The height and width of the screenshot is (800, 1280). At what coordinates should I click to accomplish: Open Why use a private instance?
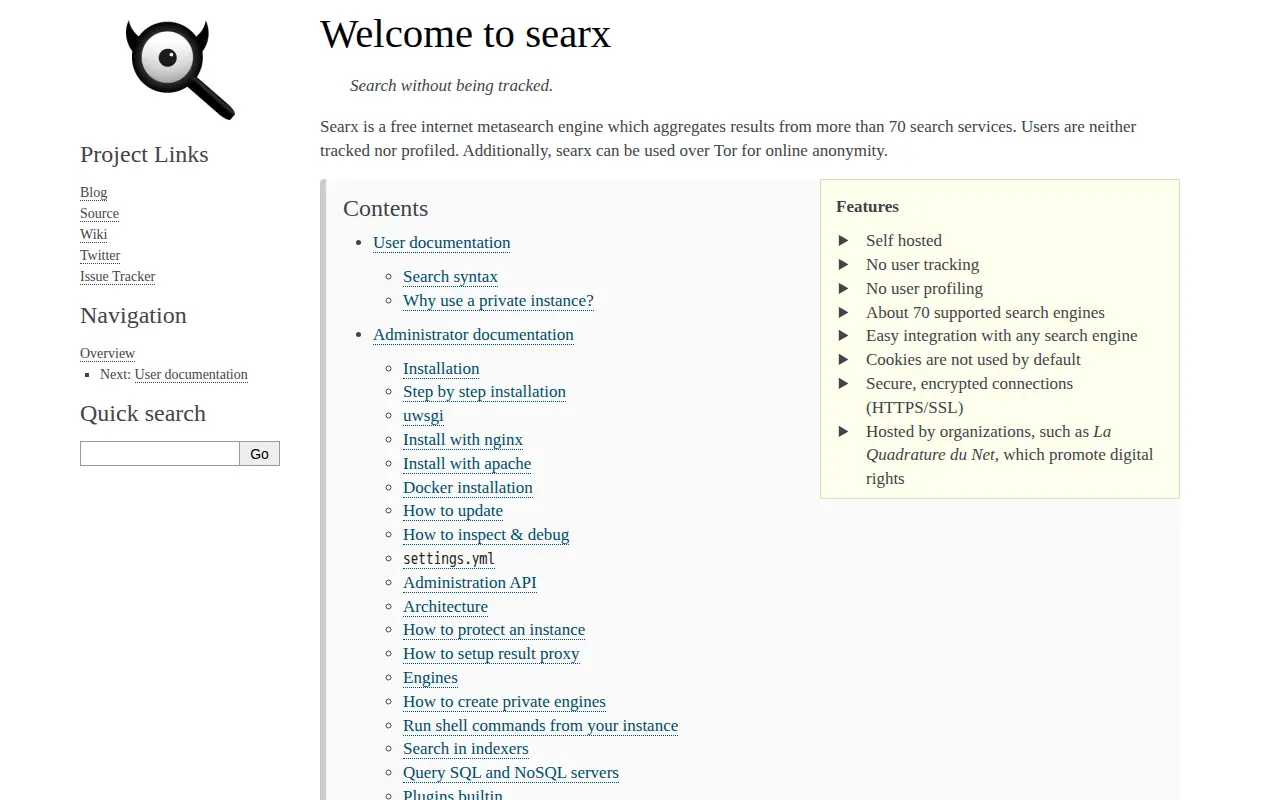(x=498, y=300)
